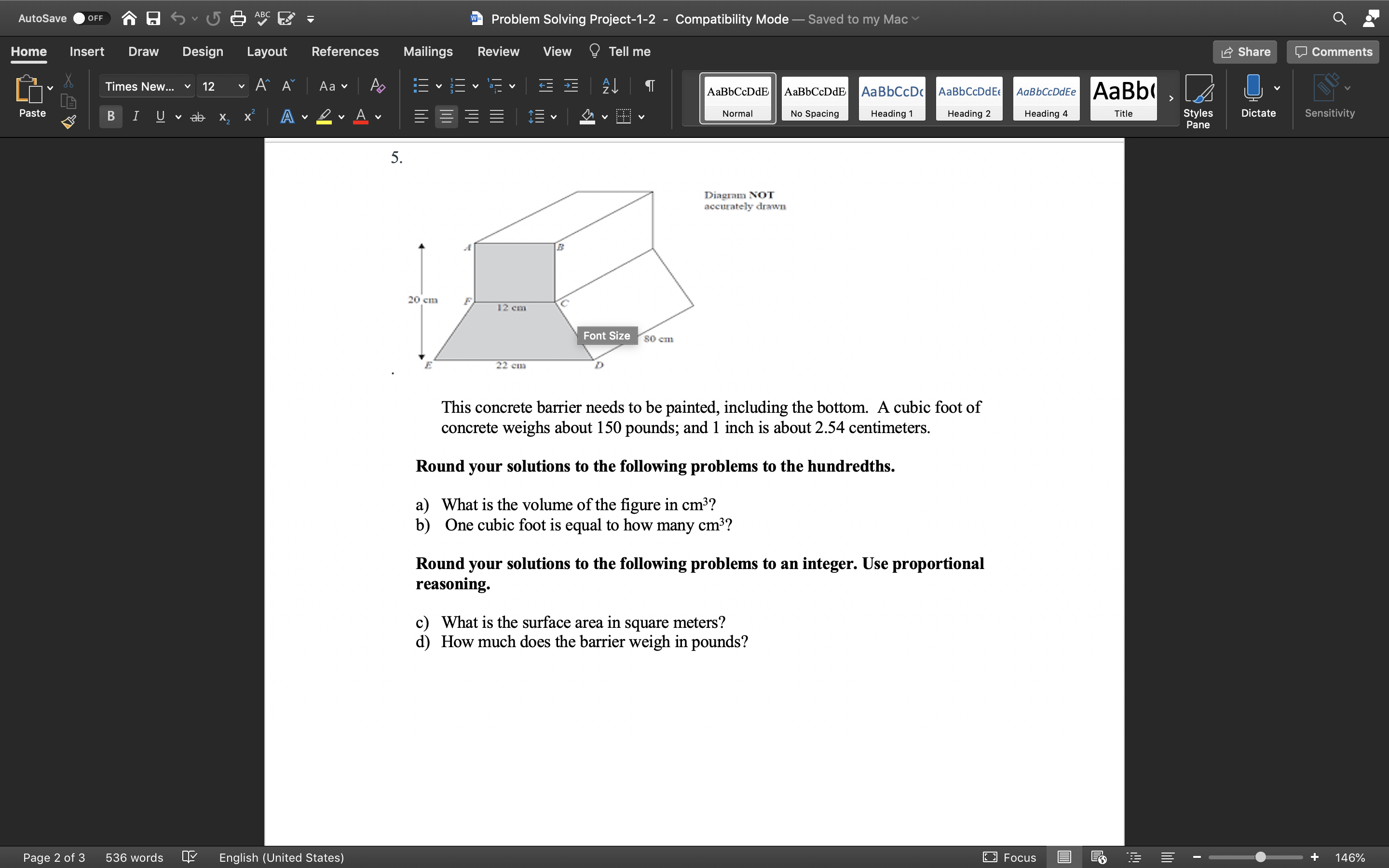Open the Mailings tab
The image size is (1389, 868).
click(x=427, y=51)
